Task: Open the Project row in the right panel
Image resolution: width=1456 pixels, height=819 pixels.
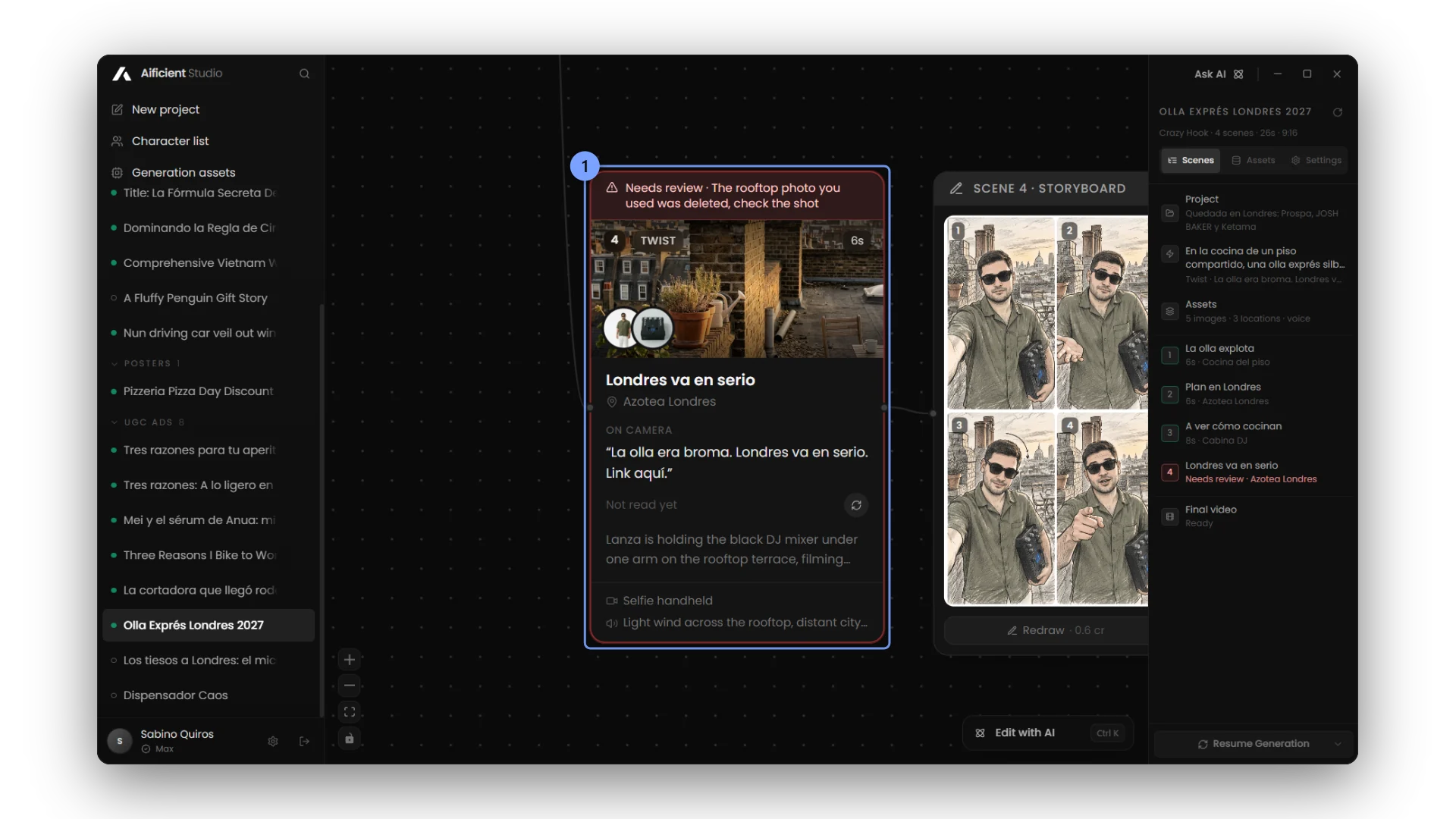Action: [x=1253, y=212]
